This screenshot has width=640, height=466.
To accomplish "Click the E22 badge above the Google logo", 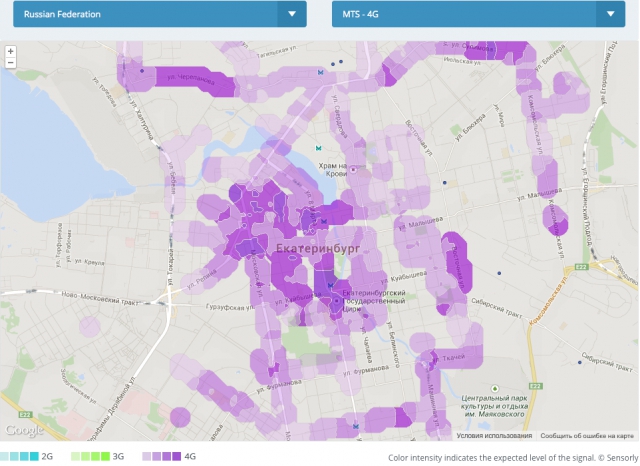I will [x=25, y=415].
